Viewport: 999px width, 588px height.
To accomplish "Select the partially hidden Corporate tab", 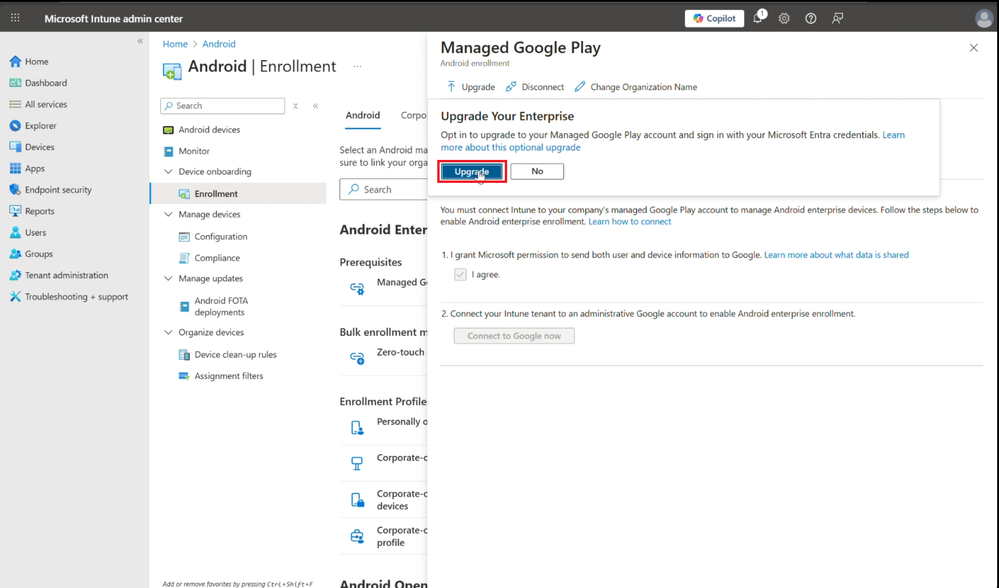I will (413, 115).
